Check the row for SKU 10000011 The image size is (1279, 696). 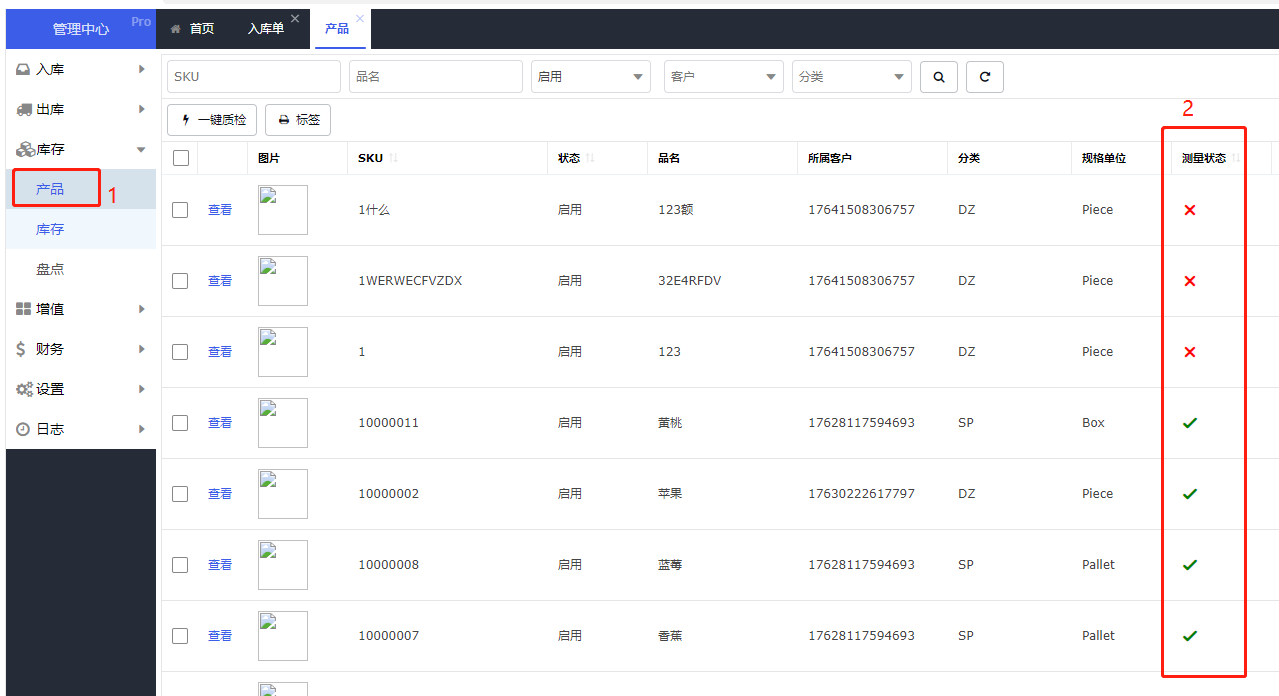click(180, 423)
